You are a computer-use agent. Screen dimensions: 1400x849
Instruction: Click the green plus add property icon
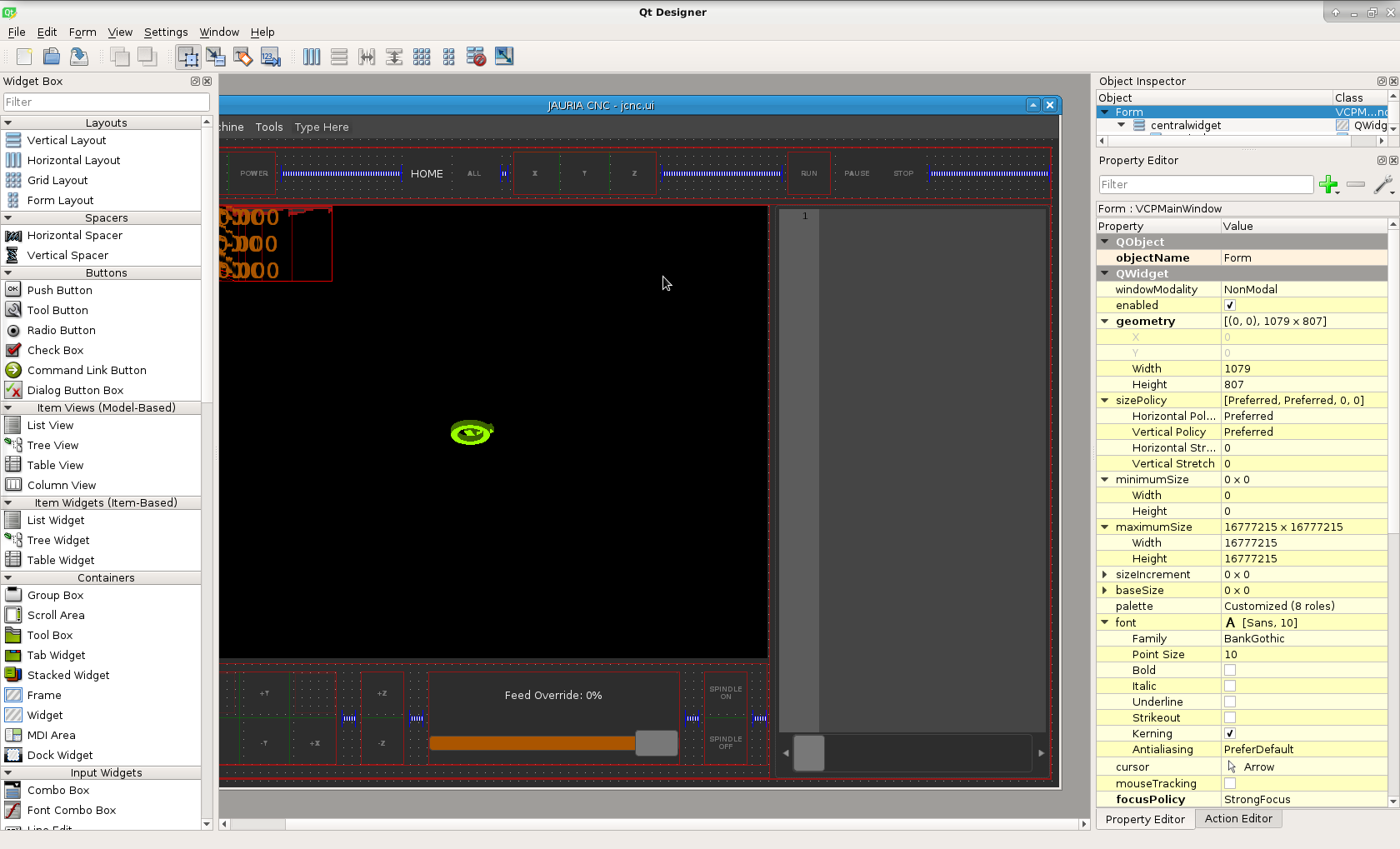(1329, 184)
